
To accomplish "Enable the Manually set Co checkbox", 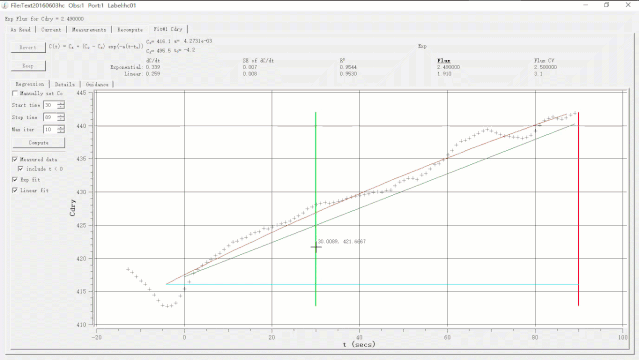I will click(x=15, y=93).
